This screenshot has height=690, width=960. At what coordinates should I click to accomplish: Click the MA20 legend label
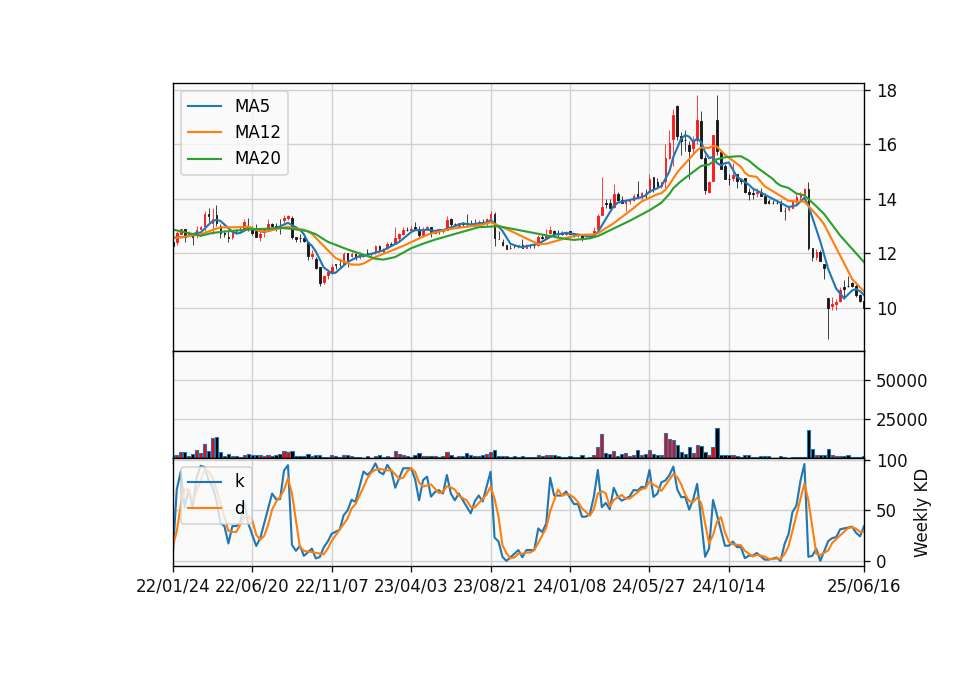pyautogui.click(x=257, y=158)
